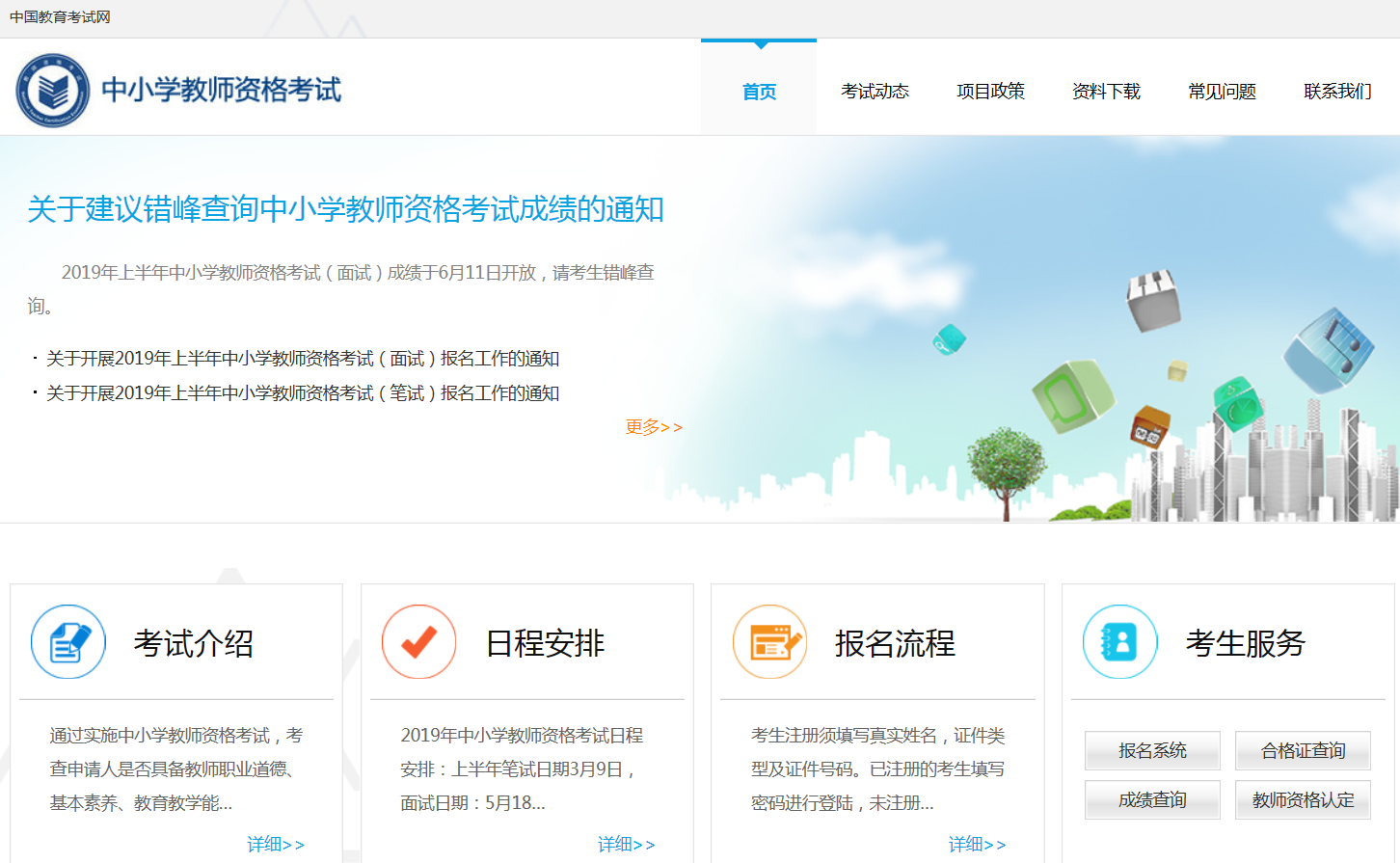This screenshot has width=1400, height=863.
Task: Click the 报名系统 button
Action: [x=1152, y=750]
